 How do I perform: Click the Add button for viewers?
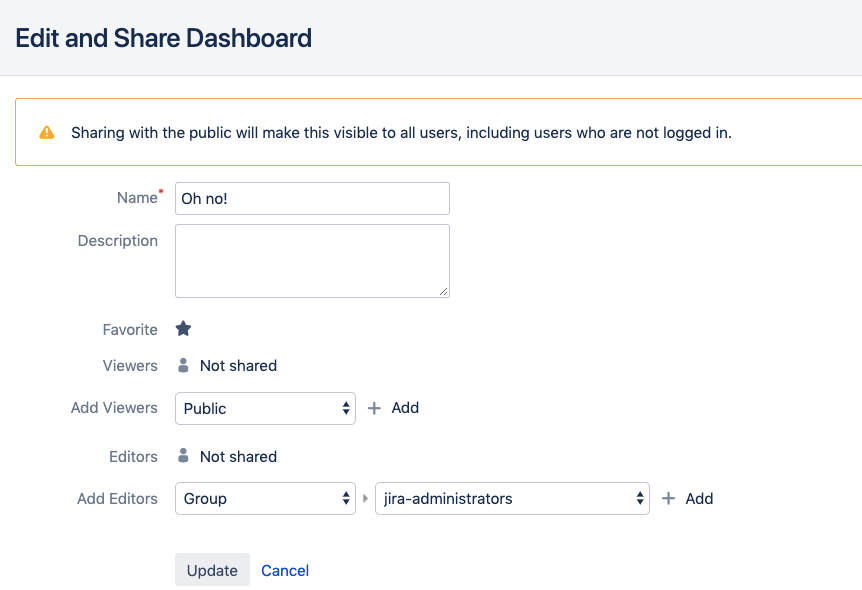point(393,408)
